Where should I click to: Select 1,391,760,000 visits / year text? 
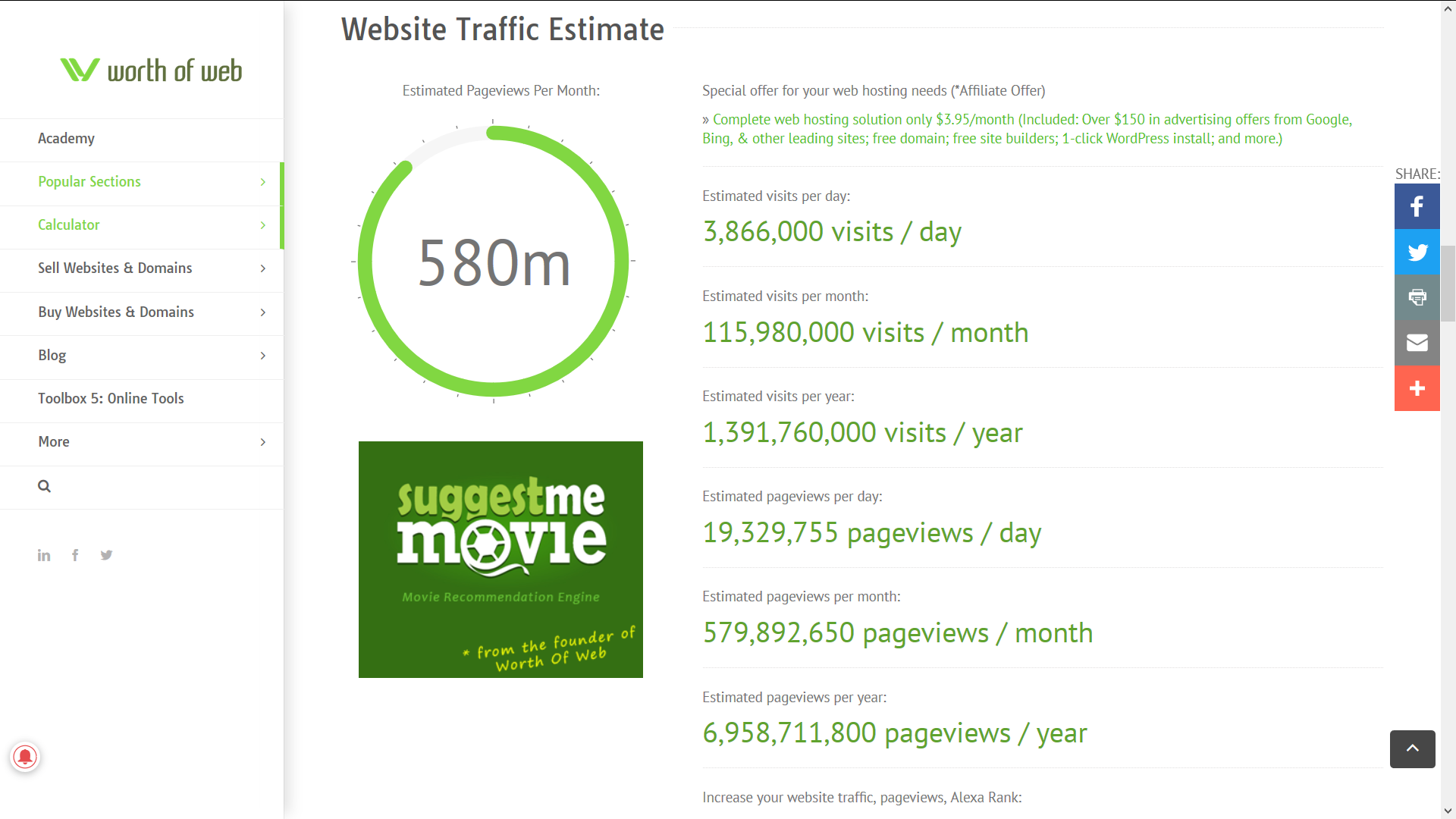click(862, 433)
